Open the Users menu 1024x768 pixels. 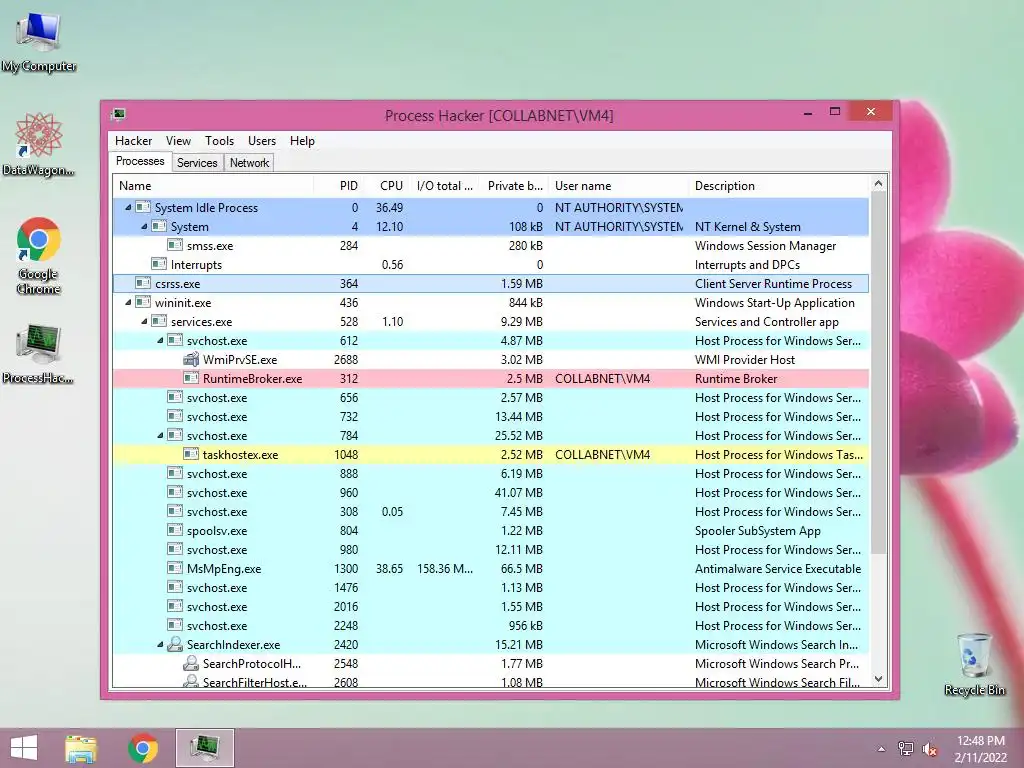point(262,141)
